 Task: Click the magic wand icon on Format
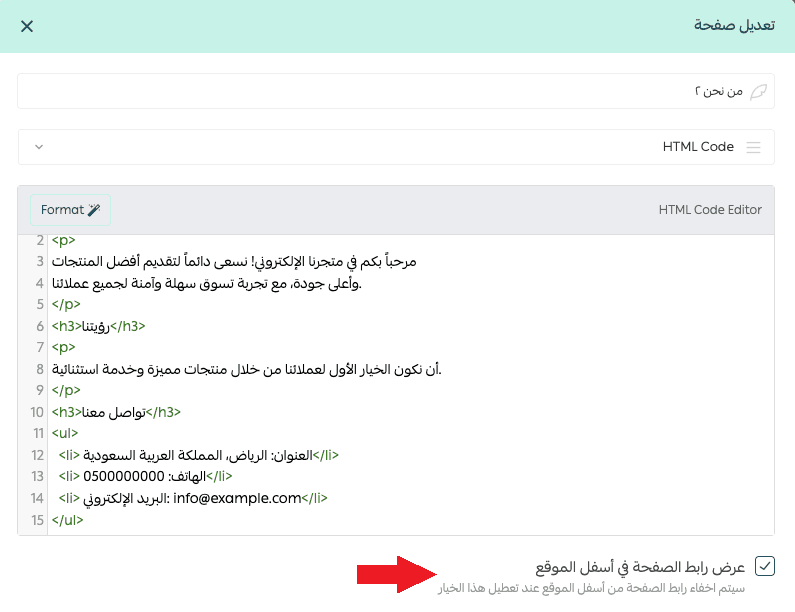pyautogui.click(x=95, y=210)
